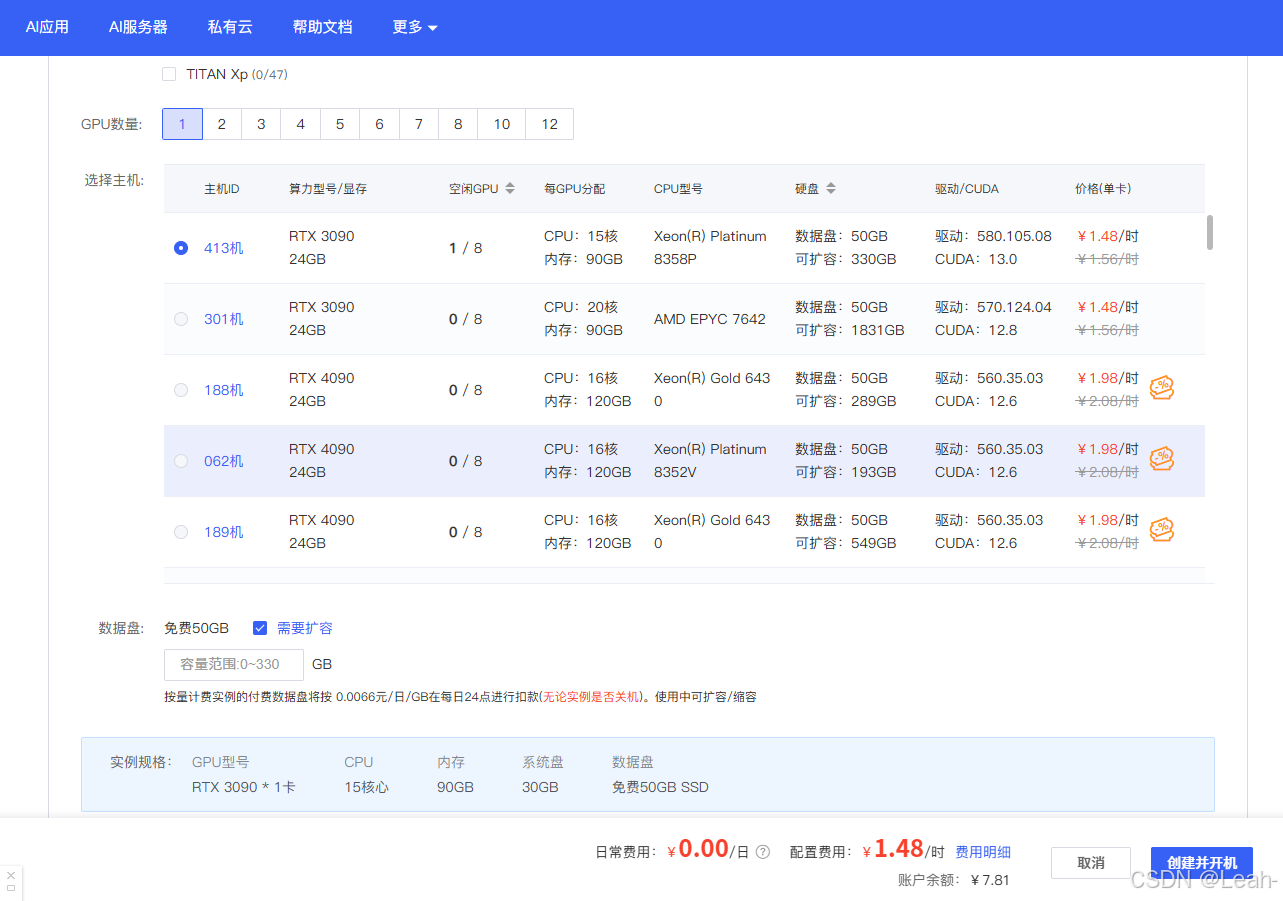Click the 需要扩容 label link
This screenshot has height=901, width=1283.
click(305, 628)
